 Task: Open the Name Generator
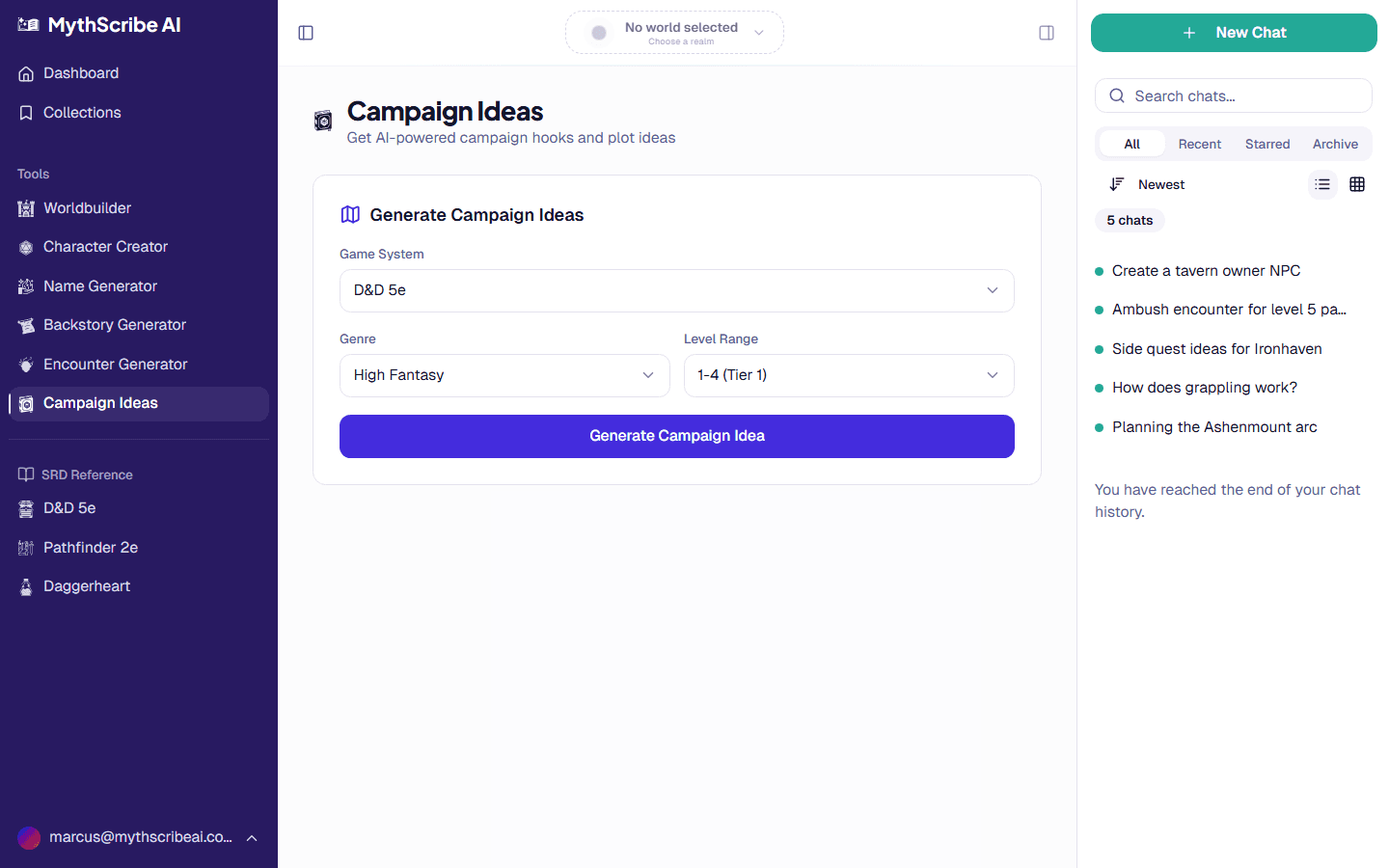coord(99,285)
